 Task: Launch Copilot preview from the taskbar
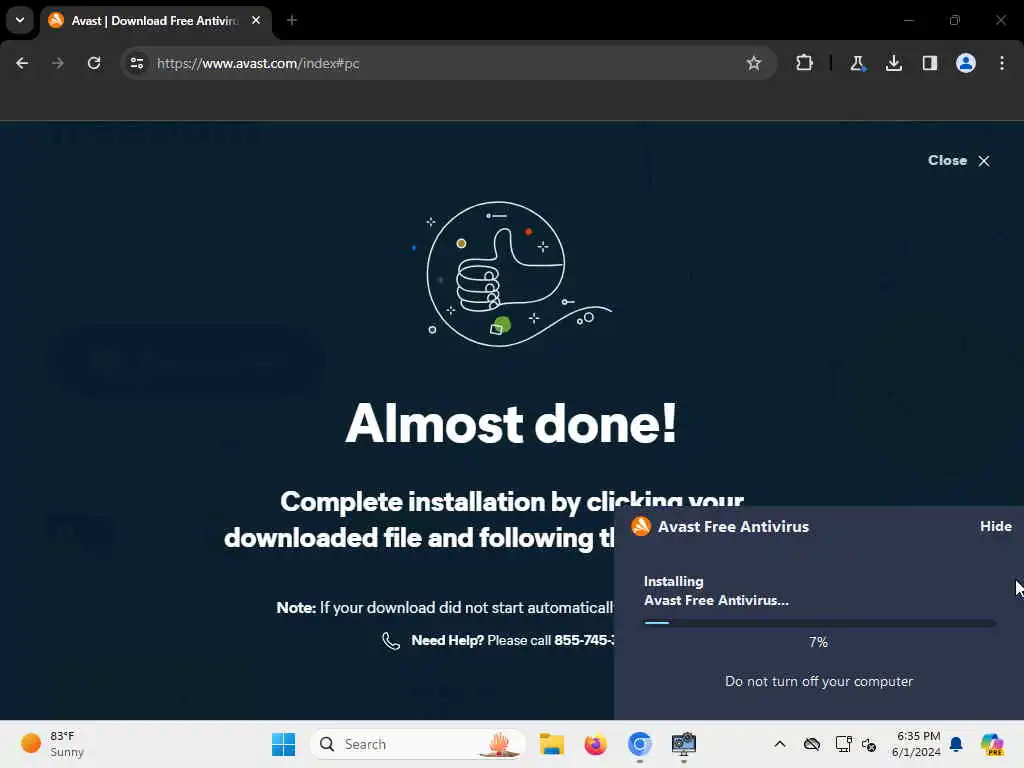(x=992, y=744)
